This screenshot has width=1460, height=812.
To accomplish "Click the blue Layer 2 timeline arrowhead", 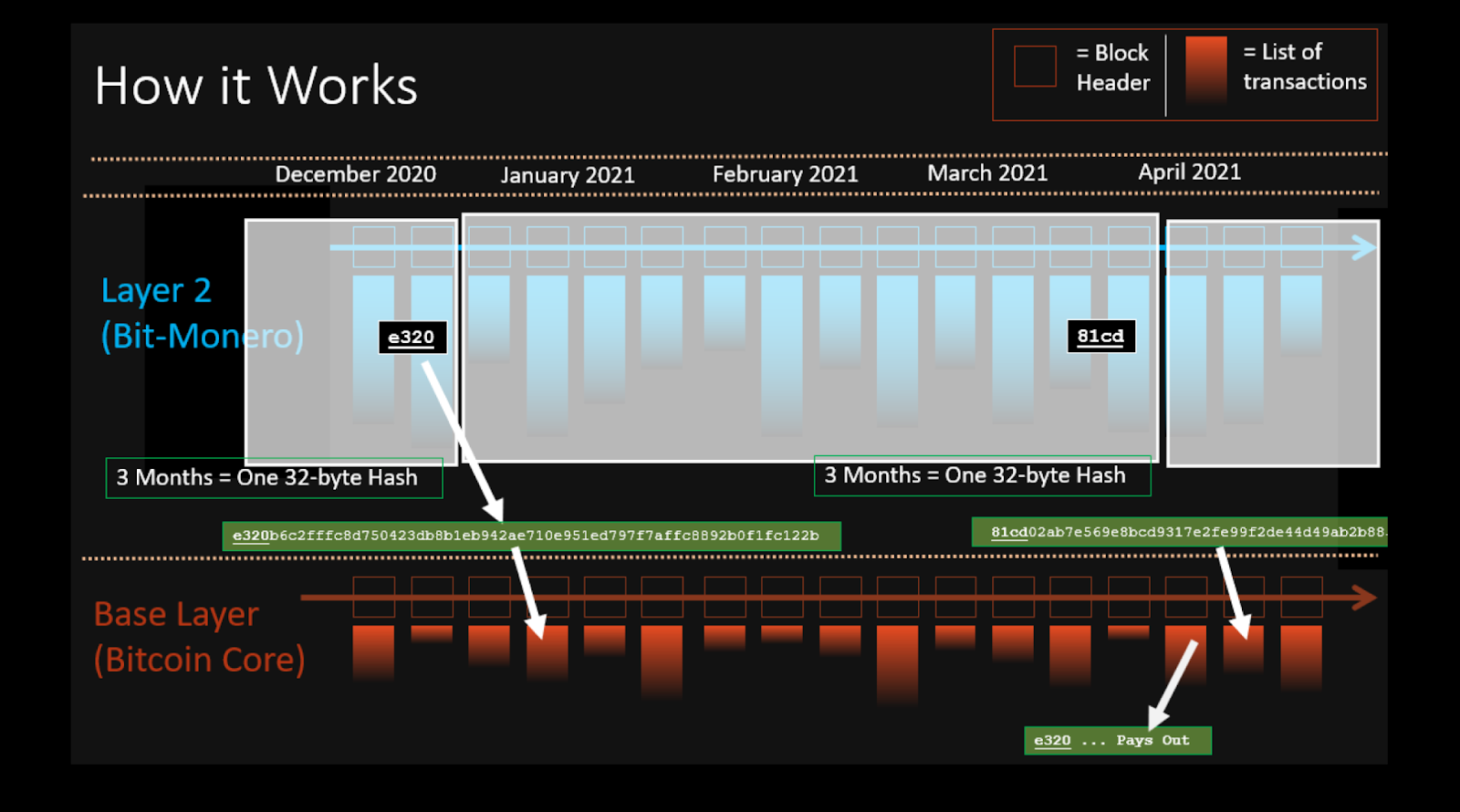I will 1363,247.
